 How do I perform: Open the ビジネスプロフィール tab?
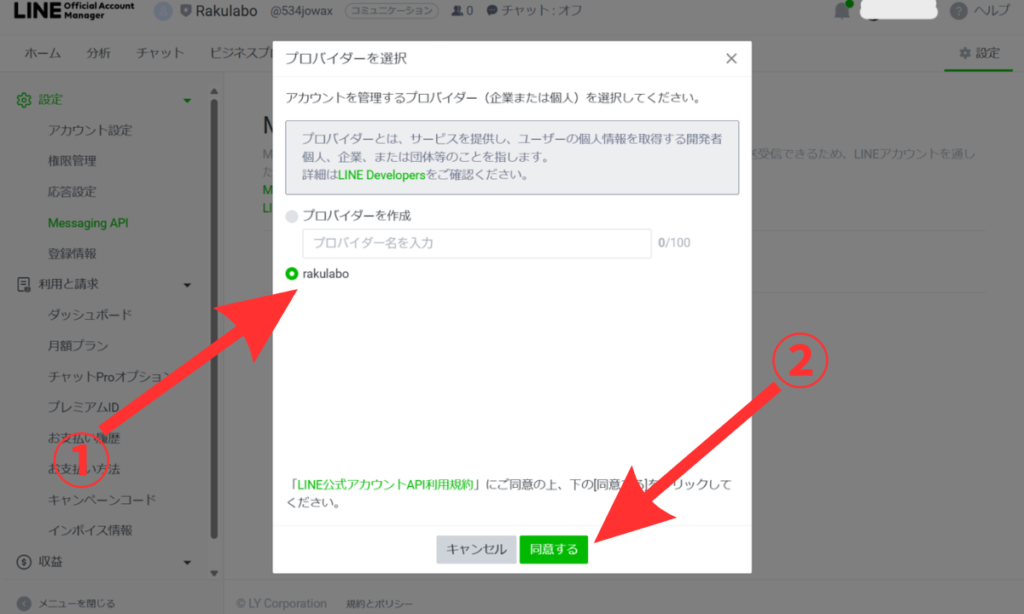pos(241,53)
